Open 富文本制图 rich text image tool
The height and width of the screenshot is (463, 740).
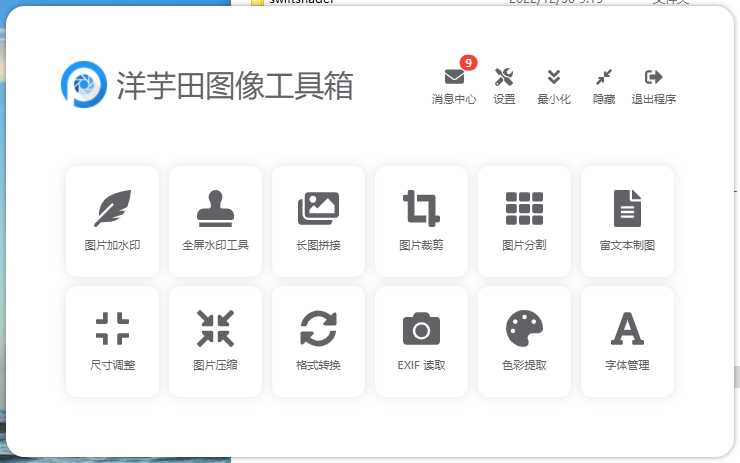tap(627, 221)
